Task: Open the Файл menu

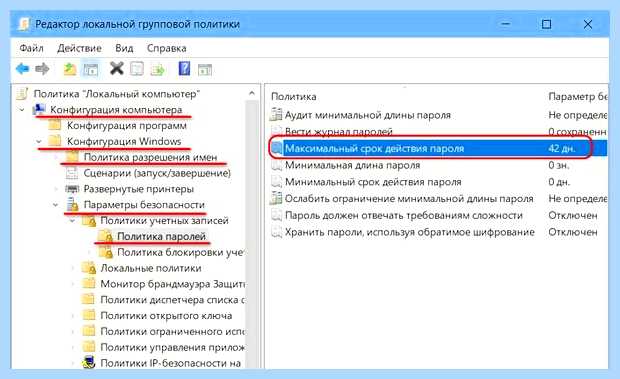Action: tap(32, 48)
